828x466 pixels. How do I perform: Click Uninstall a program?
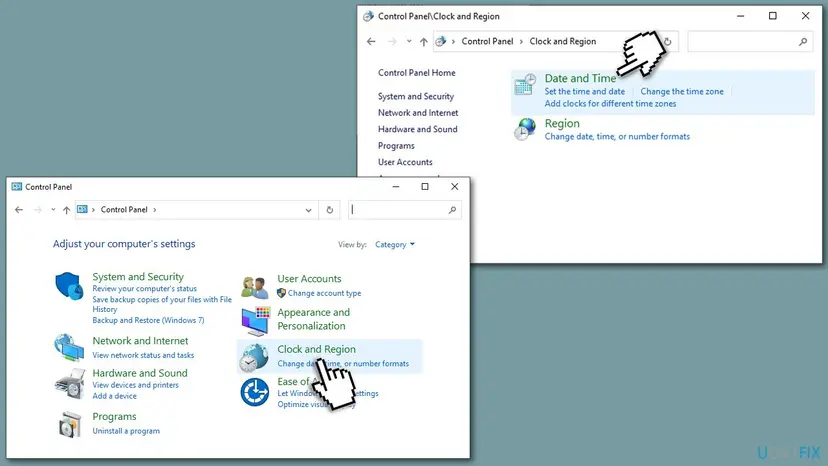point(126,431)
